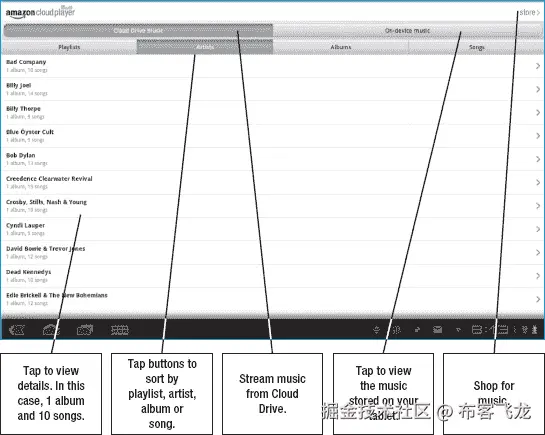View artist Crosby, Stills, Nash & Young
Screen dimensions: 545x435
click(46, 202)
